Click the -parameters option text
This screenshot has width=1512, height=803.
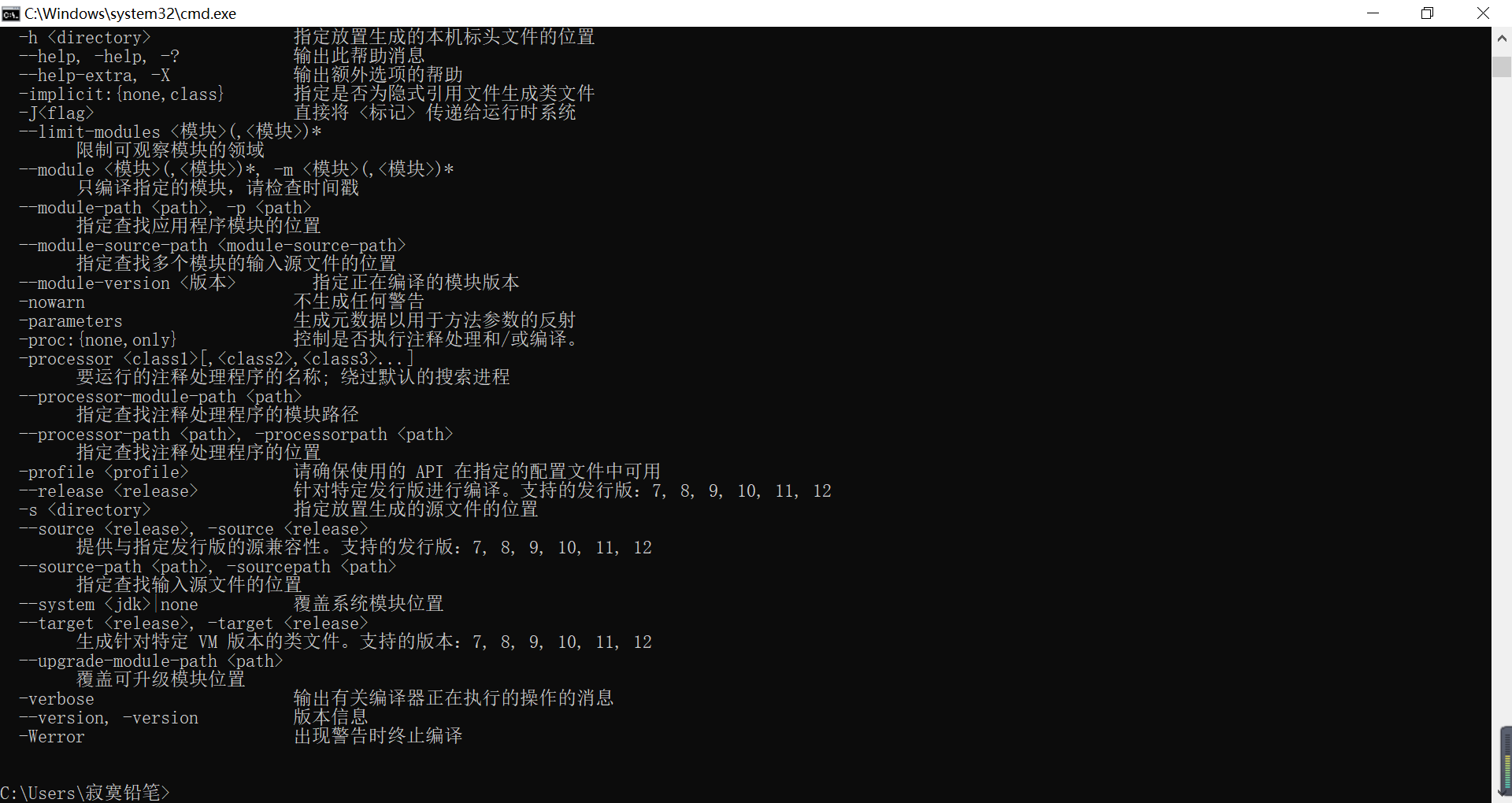pyautogui.click(x=71, y=321)
